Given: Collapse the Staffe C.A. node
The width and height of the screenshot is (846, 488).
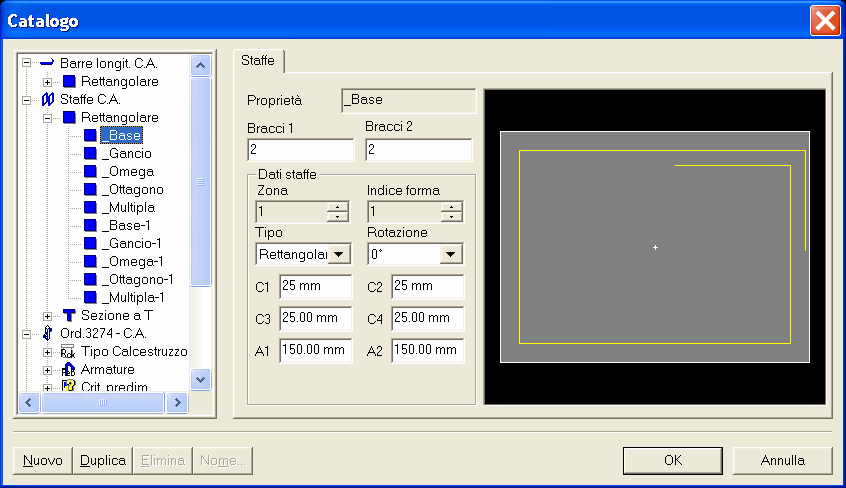Looking at the screenshot, I should click(26, 100).
